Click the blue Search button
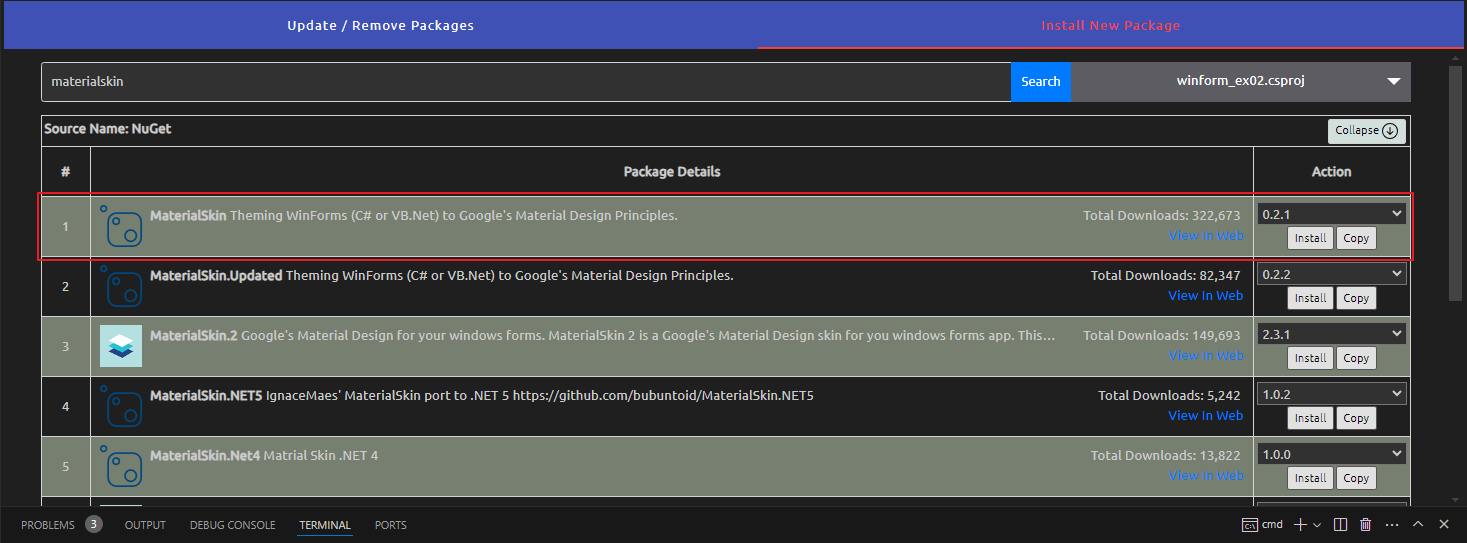This screenshot has width=1467, height=543. coord(1041,82)
